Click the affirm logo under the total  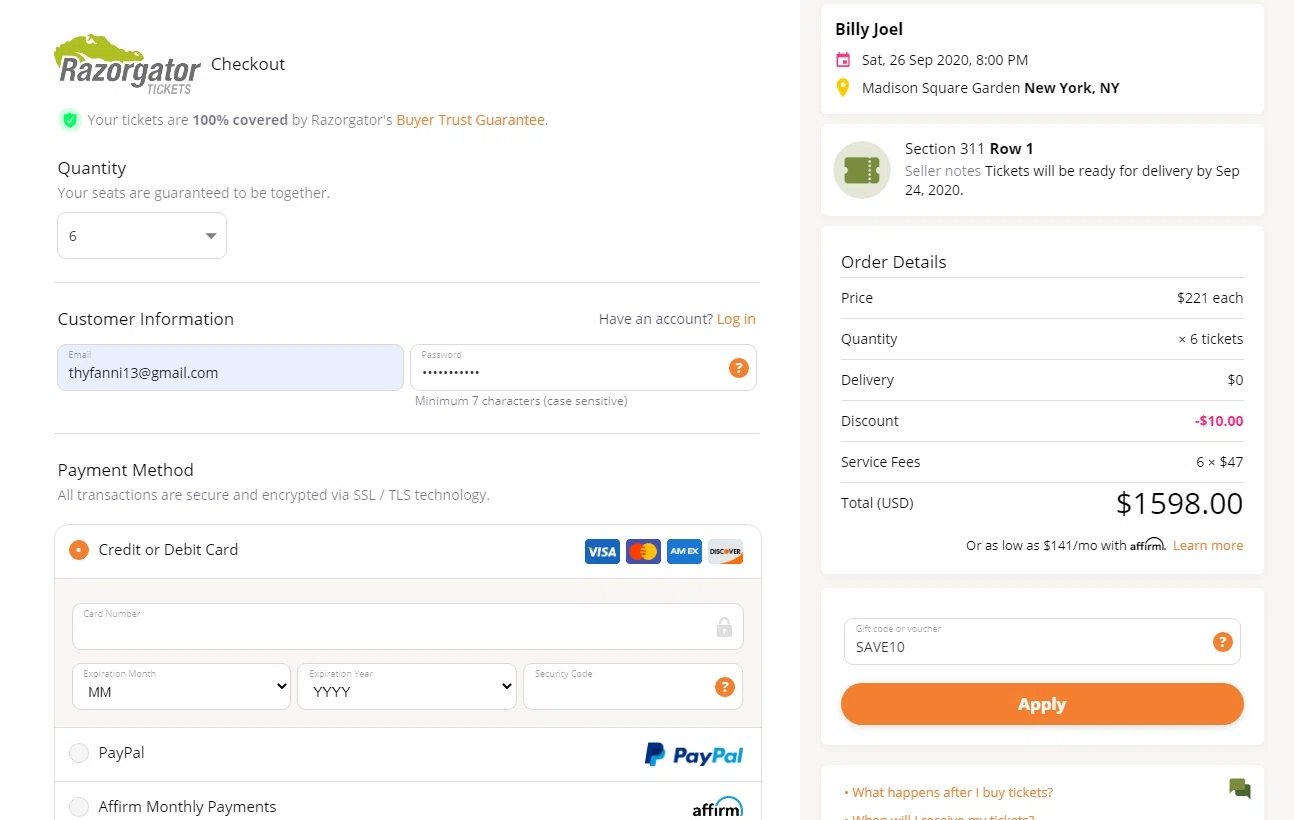(x=1148, y=545)
